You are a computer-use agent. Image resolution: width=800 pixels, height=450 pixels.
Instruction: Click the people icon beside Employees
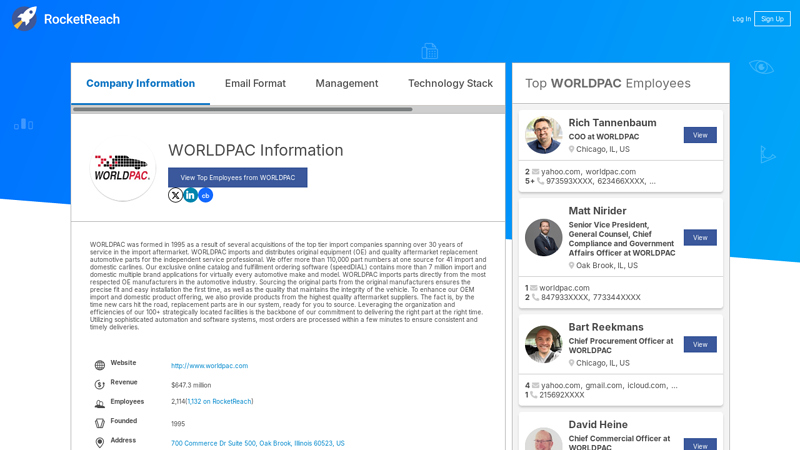coord(99,404)
